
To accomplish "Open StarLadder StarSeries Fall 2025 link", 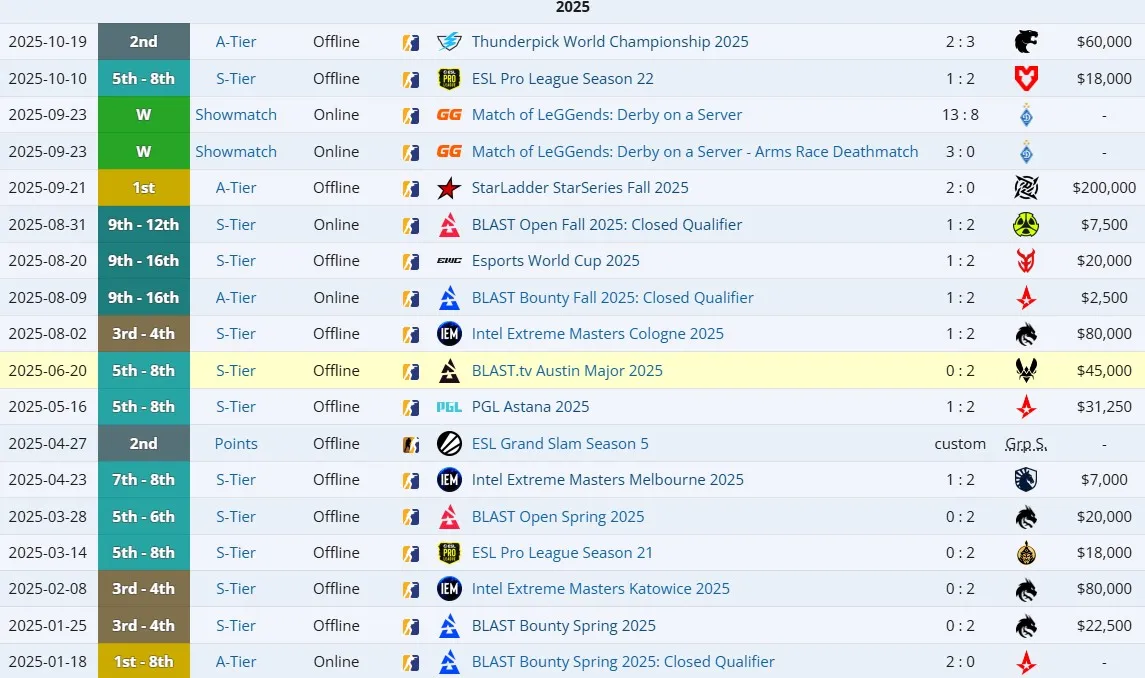I will click(x=580, y=188).
